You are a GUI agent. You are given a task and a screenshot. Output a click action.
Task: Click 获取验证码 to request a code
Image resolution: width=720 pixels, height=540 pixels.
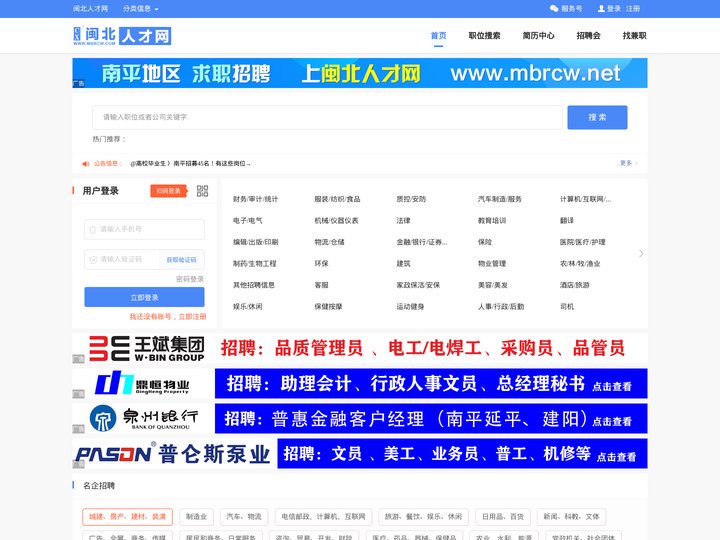coord(181,259)
